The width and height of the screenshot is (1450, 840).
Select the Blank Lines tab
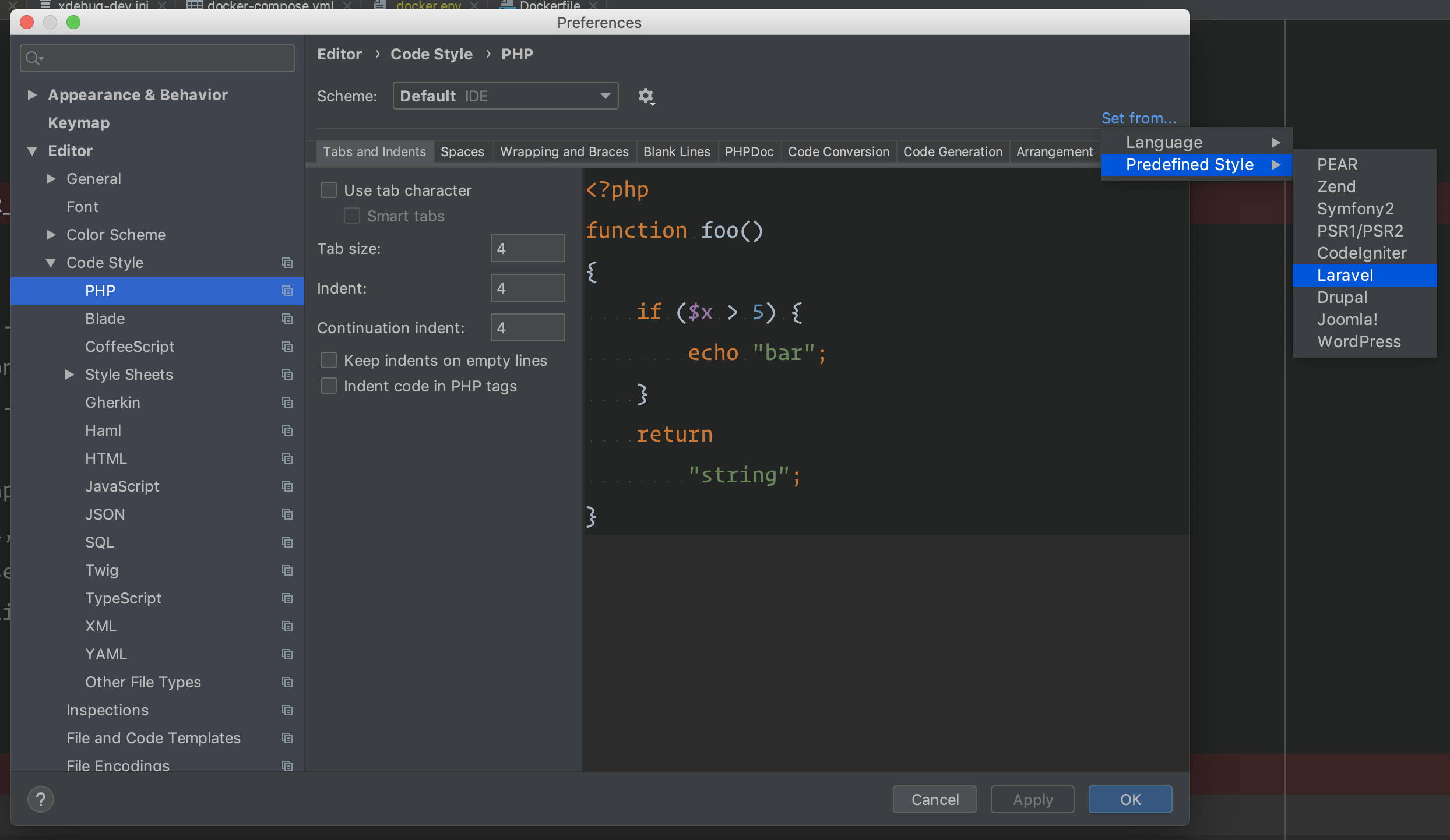pyautogui.click(x=676, y=150)
